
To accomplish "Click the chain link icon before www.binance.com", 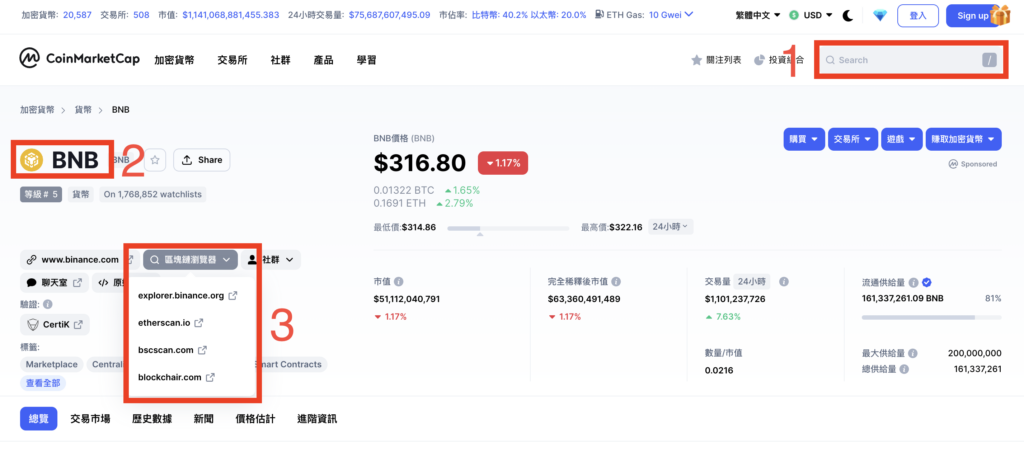I will (31, 260).
